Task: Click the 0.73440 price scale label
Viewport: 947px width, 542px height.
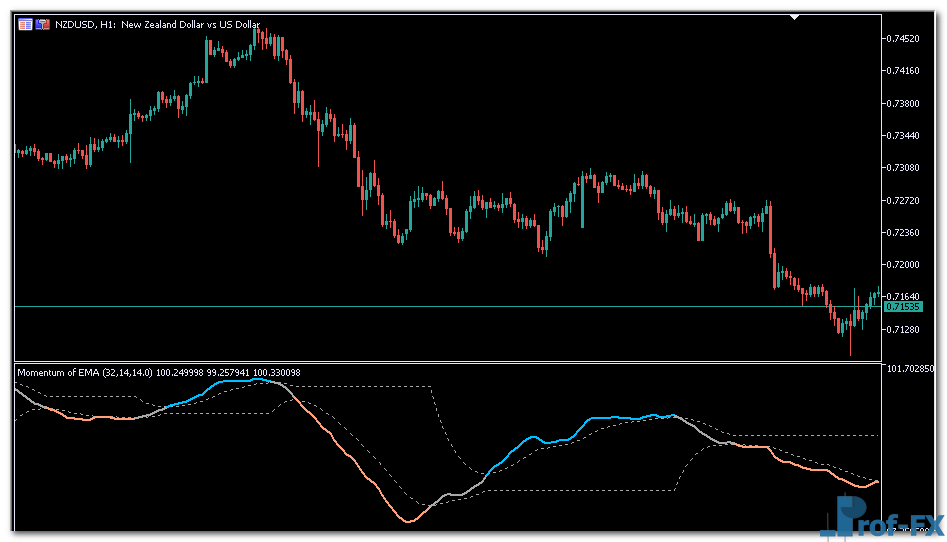Action: (x=904, y=136)
